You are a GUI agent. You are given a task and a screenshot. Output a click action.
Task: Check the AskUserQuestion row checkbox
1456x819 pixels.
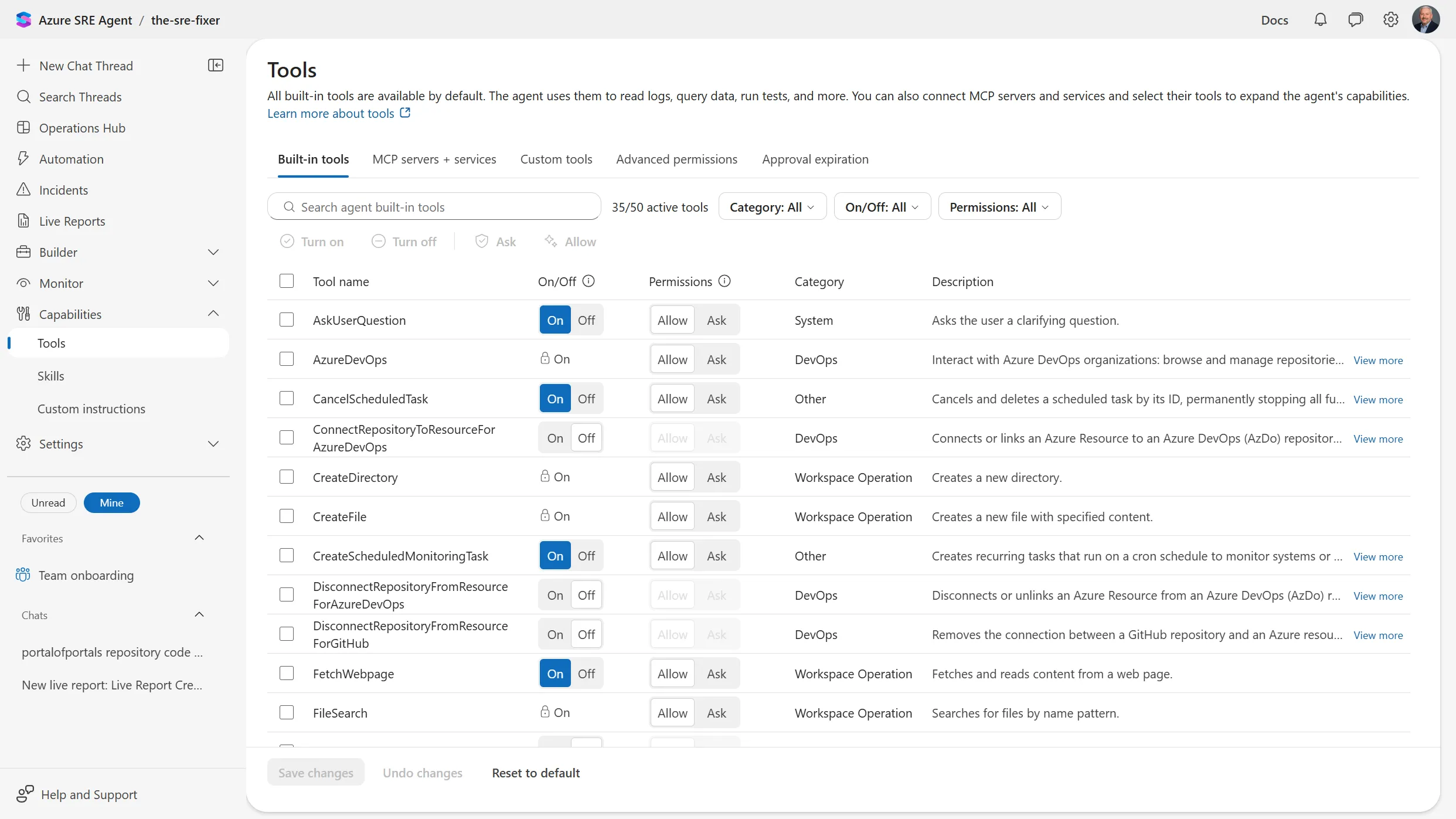pos(287,320)
